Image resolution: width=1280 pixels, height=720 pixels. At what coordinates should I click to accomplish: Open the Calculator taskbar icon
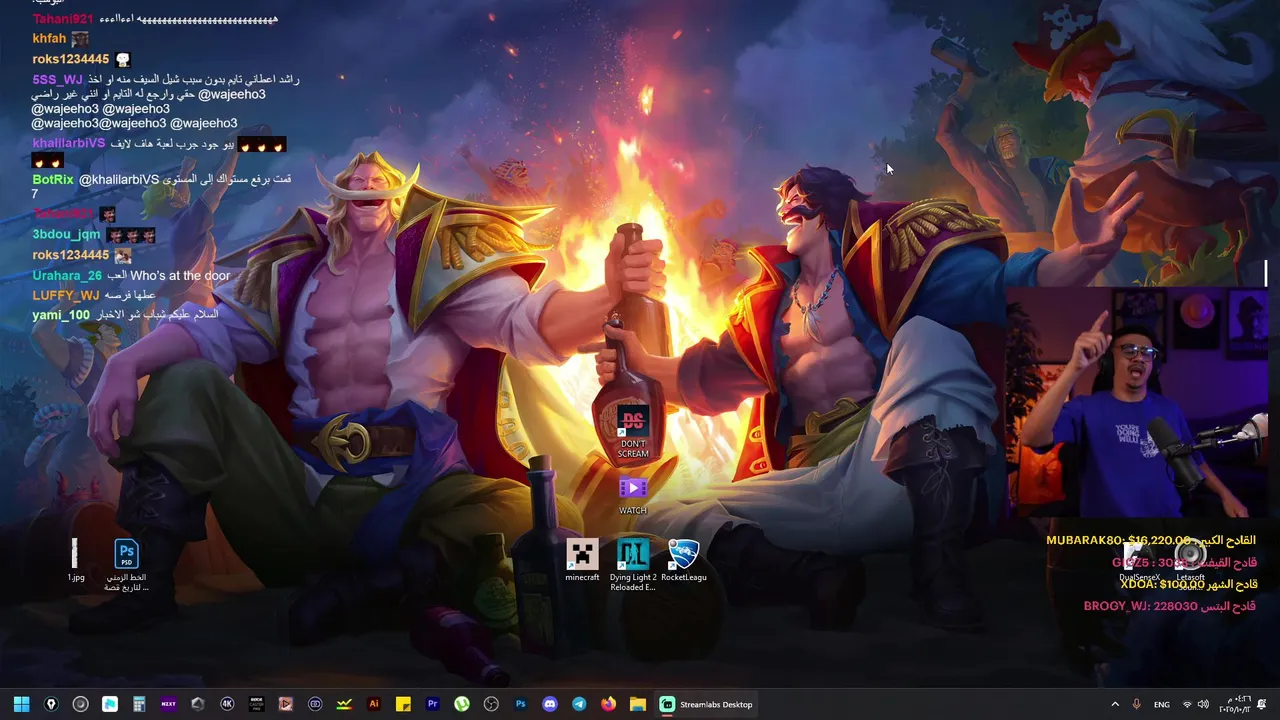139,704
